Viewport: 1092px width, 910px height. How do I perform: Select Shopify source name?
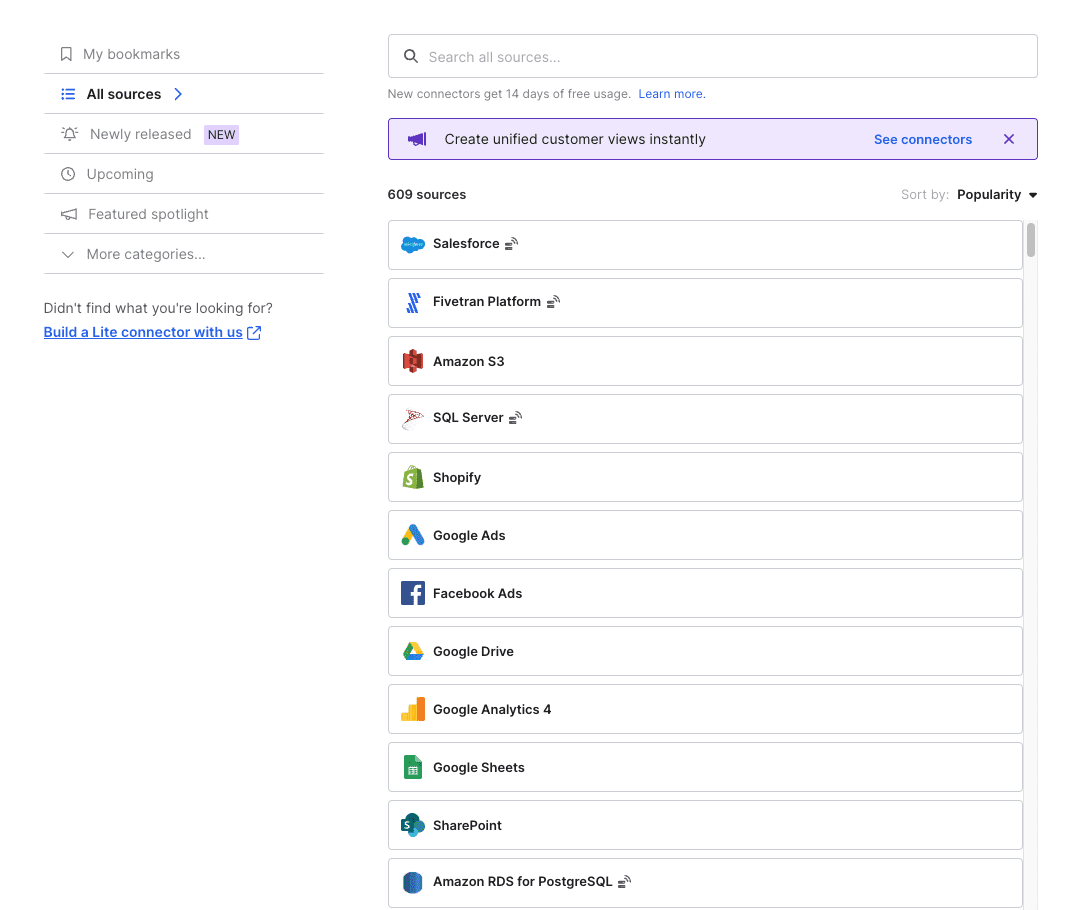coord(457,478)
